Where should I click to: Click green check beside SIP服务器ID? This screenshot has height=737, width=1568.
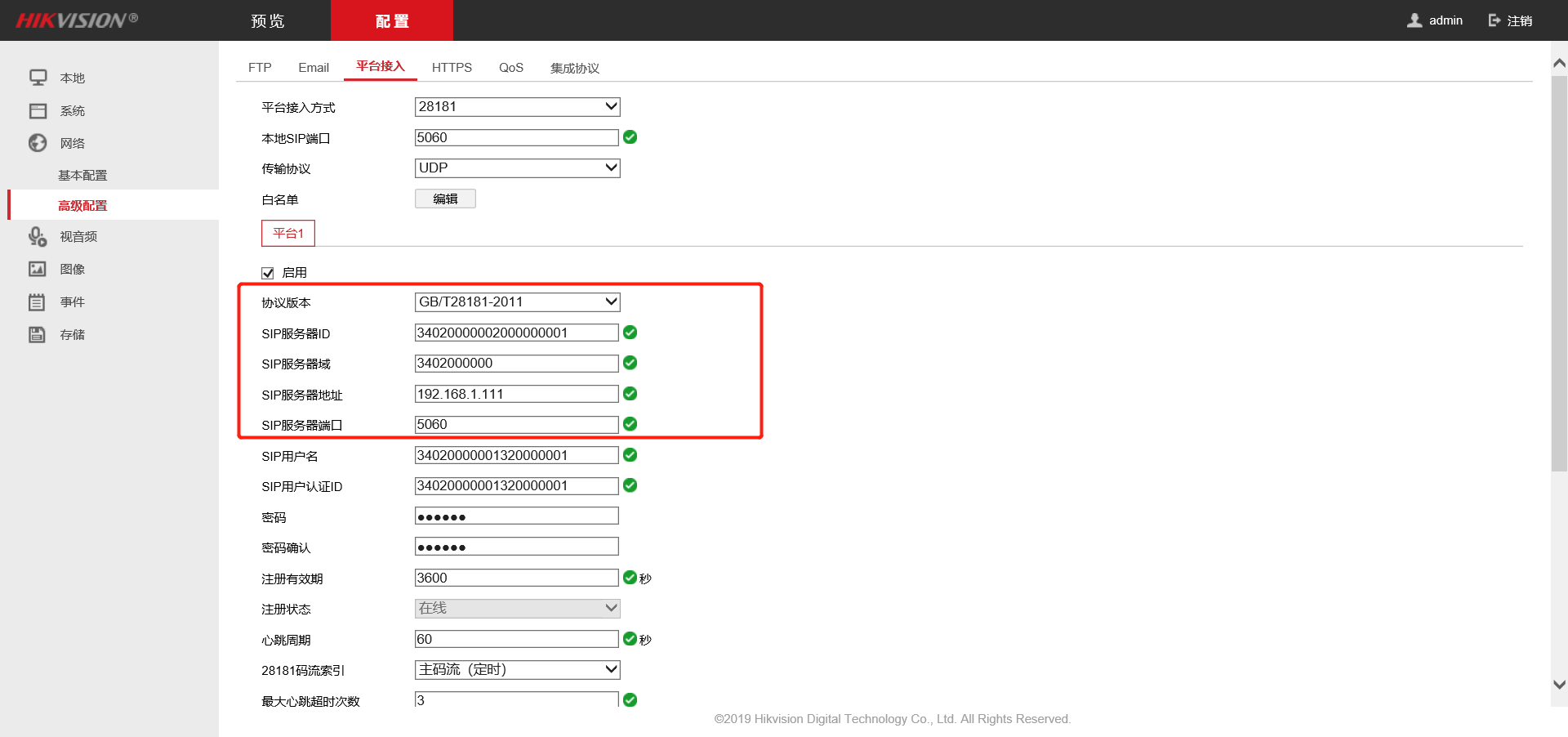(630, 333)
